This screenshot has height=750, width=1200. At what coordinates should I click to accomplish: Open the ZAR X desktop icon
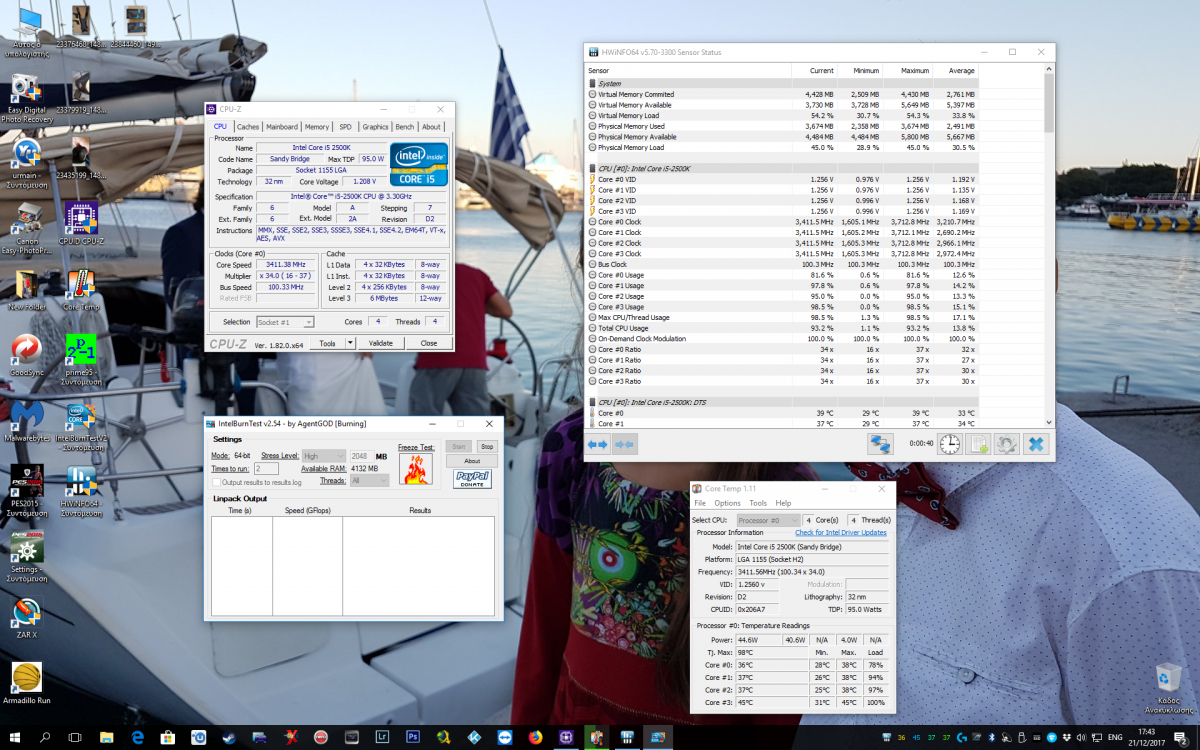27,619
